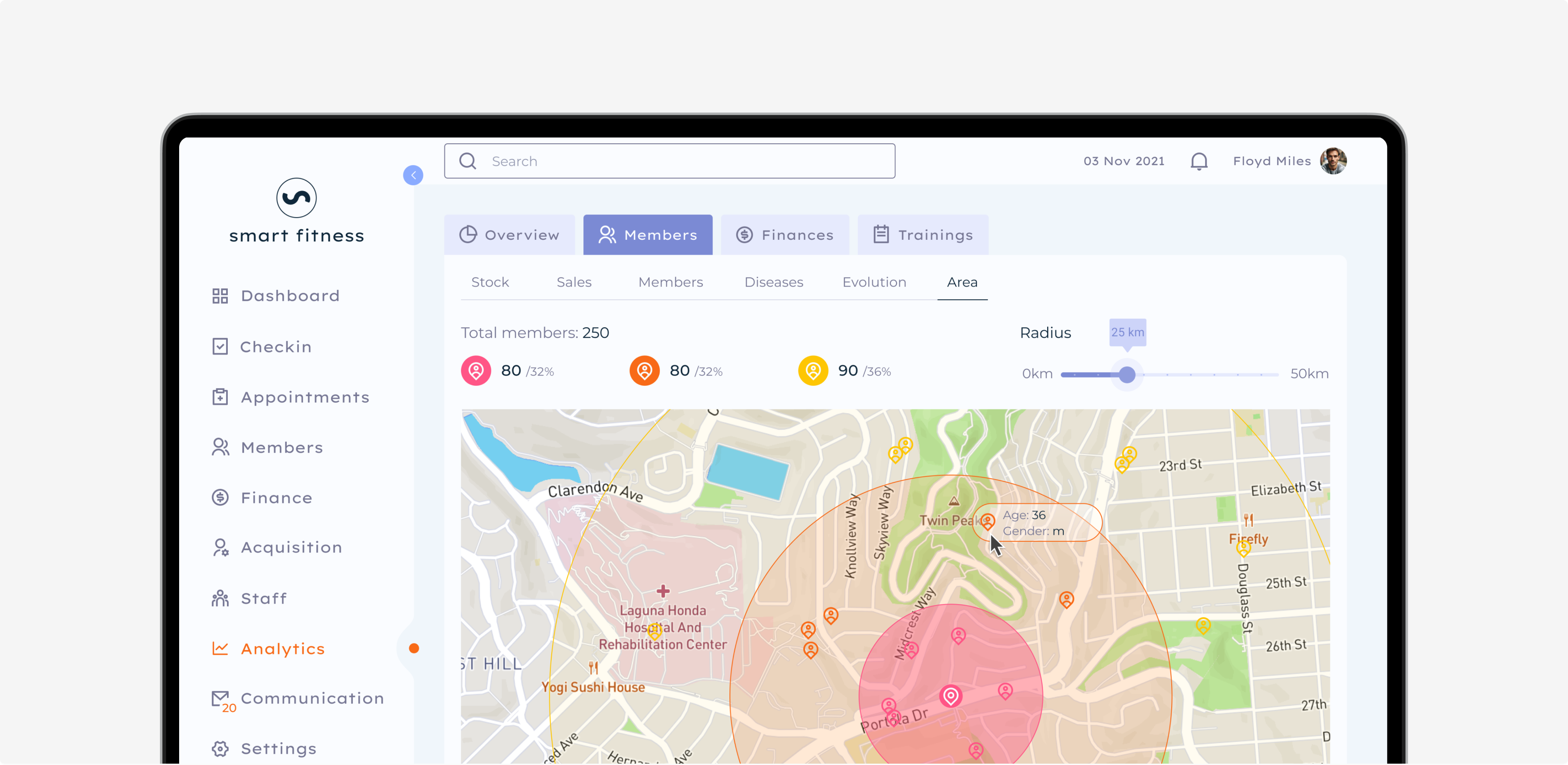Click the Firefly restaurant marker on map
Image resolution: width=1568 pixels, height=765 pixels.
(1249, 520)
